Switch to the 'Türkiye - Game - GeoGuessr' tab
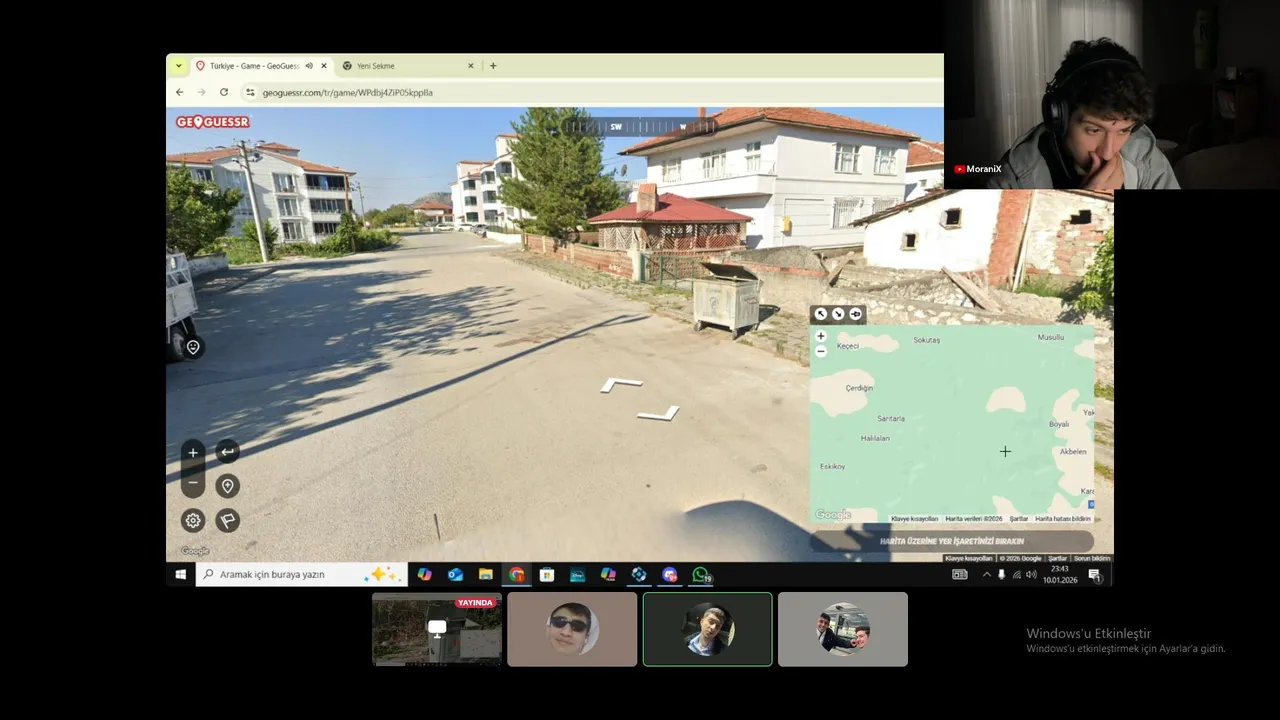 pyautogui.click(x=260, y=66)
